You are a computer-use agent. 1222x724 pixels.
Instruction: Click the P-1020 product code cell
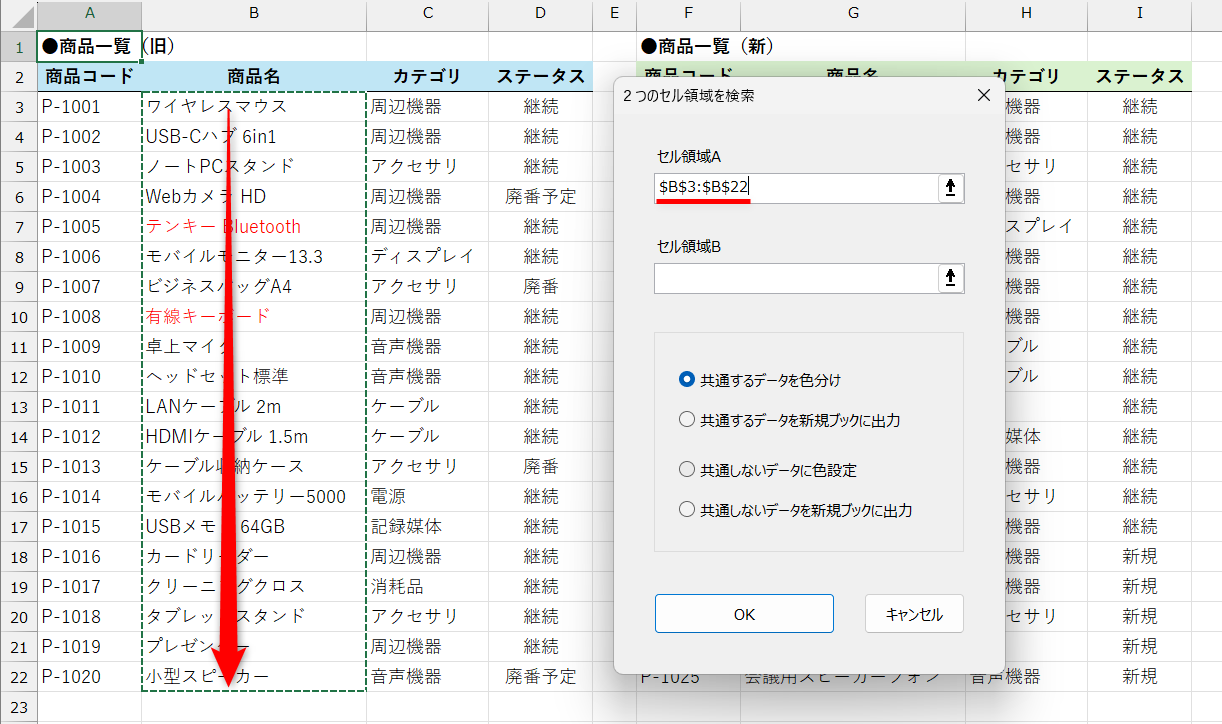pos(90,676)
